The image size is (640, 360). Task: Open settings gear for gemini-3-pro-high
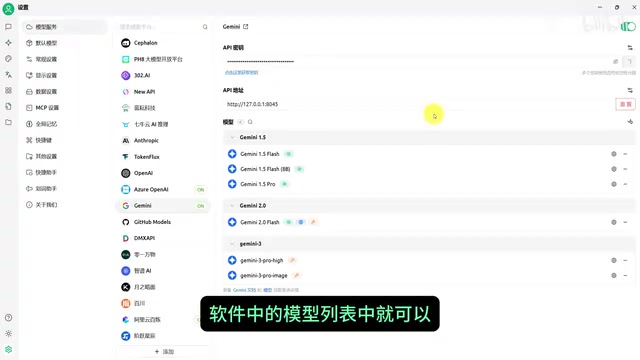coord(613,260)
